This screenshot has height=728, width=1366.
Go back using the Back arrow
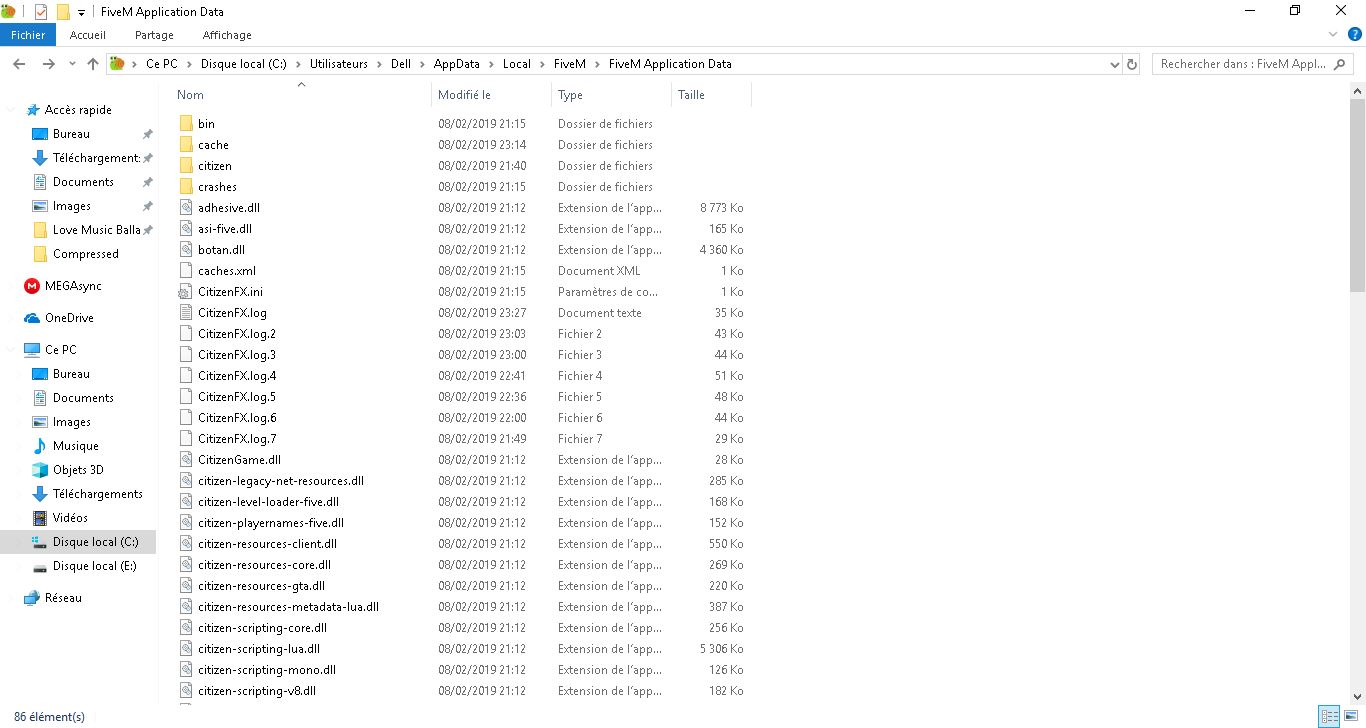coord(19,64)
